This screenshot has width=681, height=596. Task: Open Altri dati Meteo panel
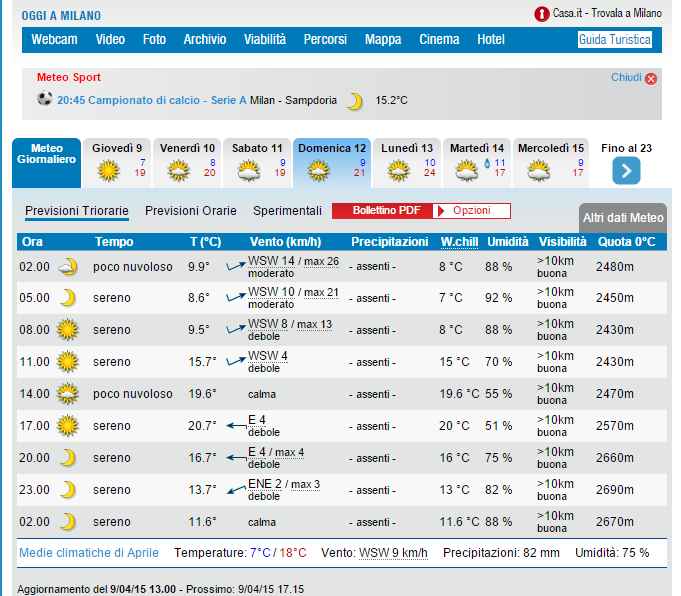tap(623, 218)
